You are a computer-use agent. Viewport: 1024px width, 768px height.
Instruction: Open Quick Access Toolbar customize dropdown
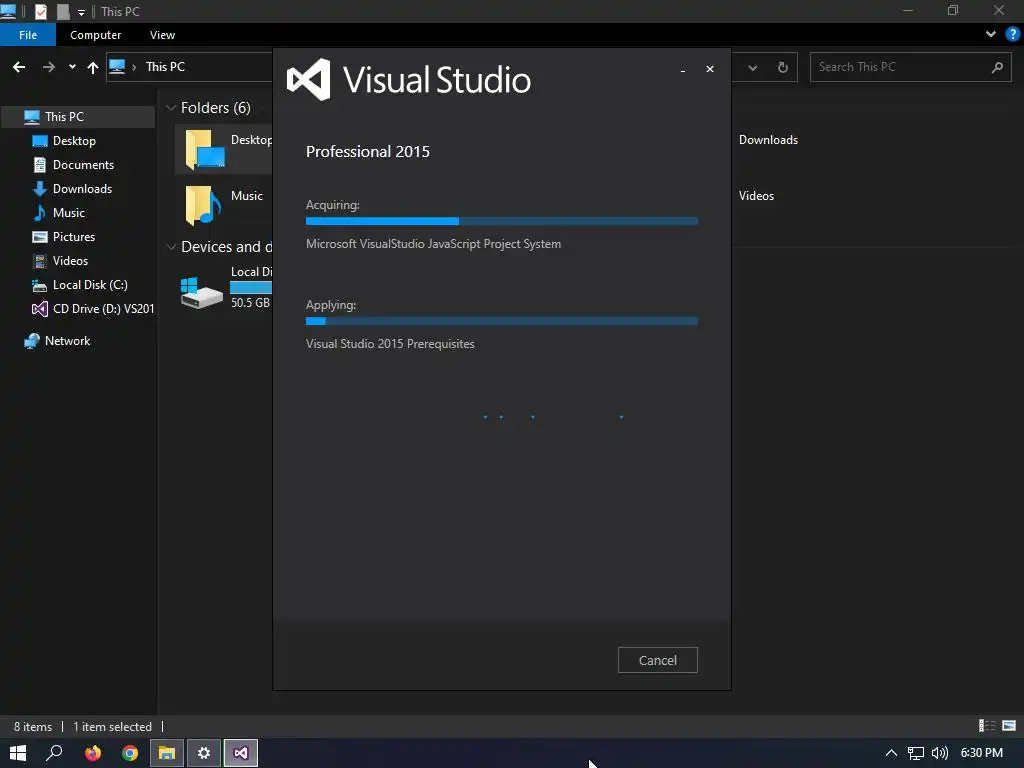pyautogui.click(x=81, y=12)
